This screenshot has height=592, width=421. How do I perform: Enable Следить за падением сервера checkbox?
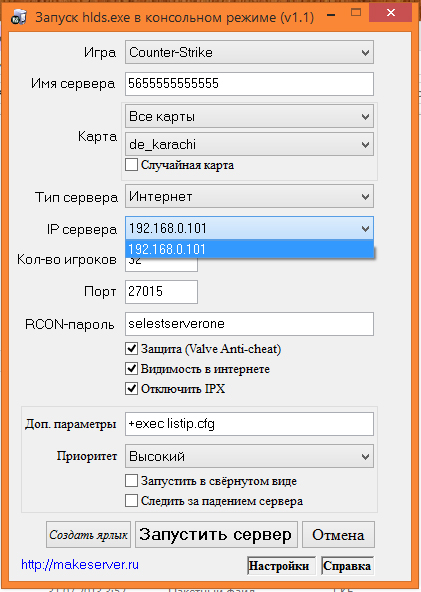[131, 501]
